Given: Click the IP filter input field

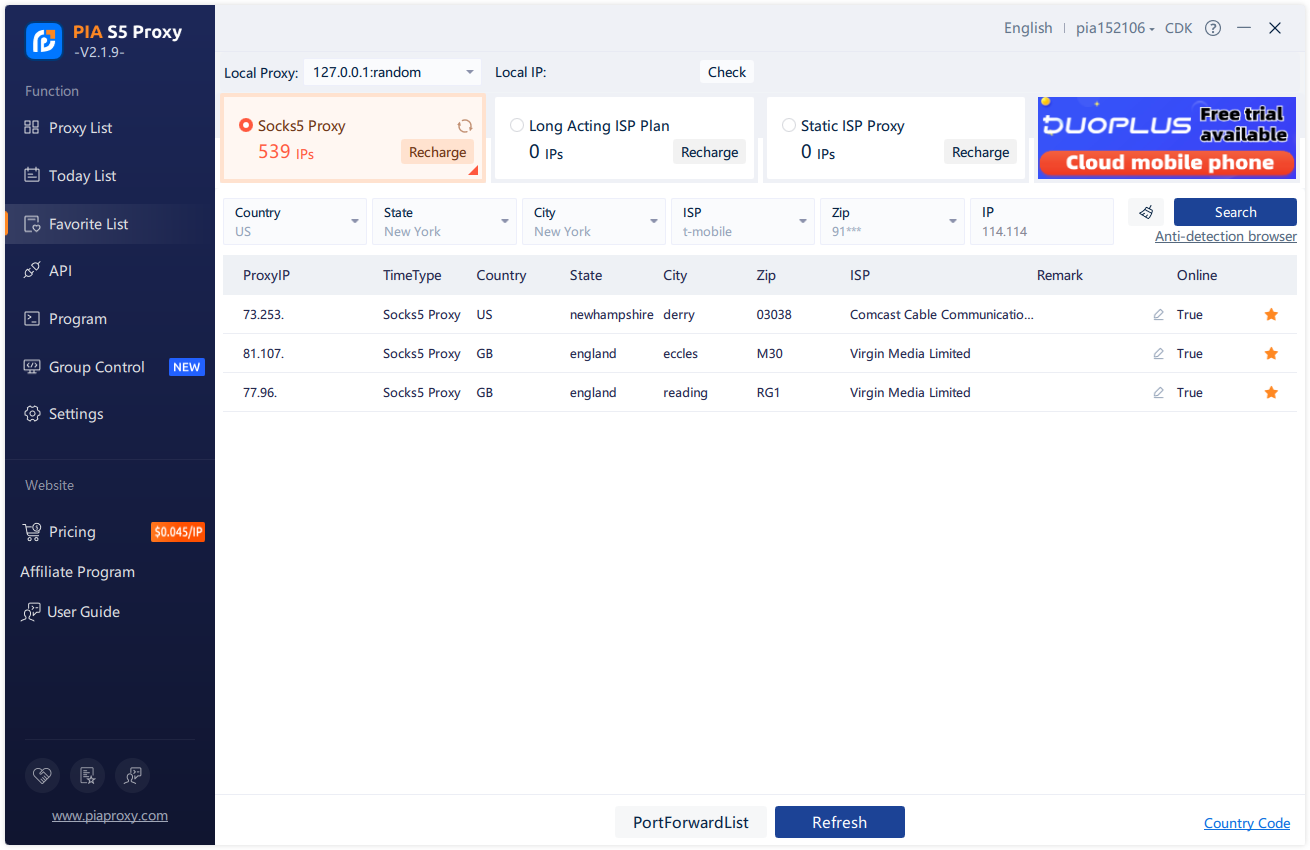Looking at the screenshot, I should point(1040,222).
